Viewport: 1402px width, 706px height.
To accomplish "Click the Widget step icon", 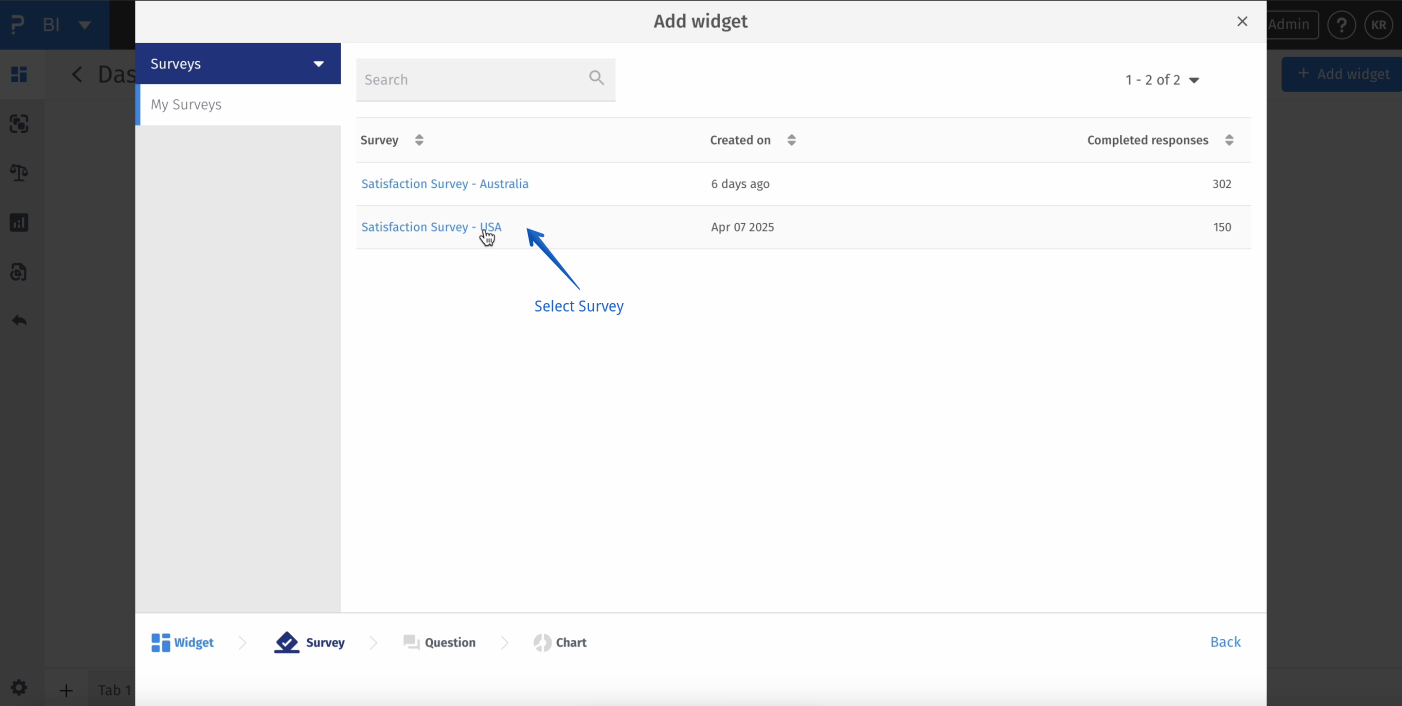I will 161,642.
